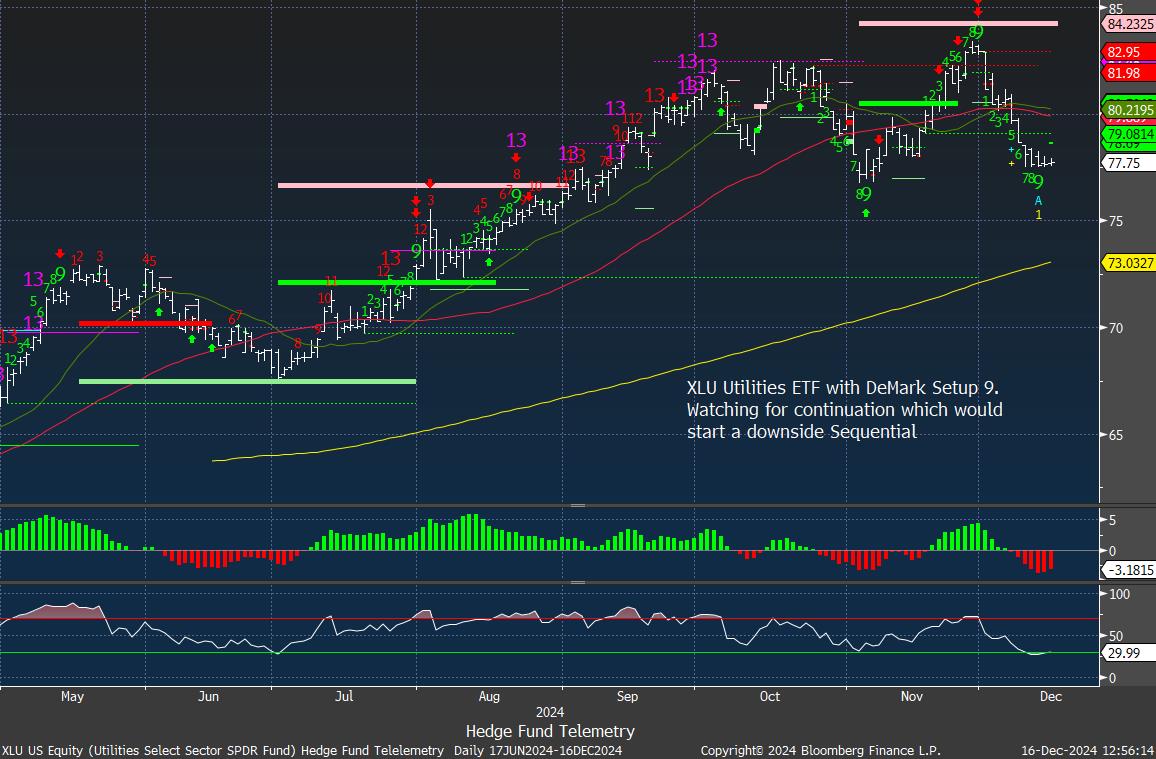This screenshot has height=759, width=1156.
Task: Click the XLU Utilities ETF annotation text
Action: 843,409
